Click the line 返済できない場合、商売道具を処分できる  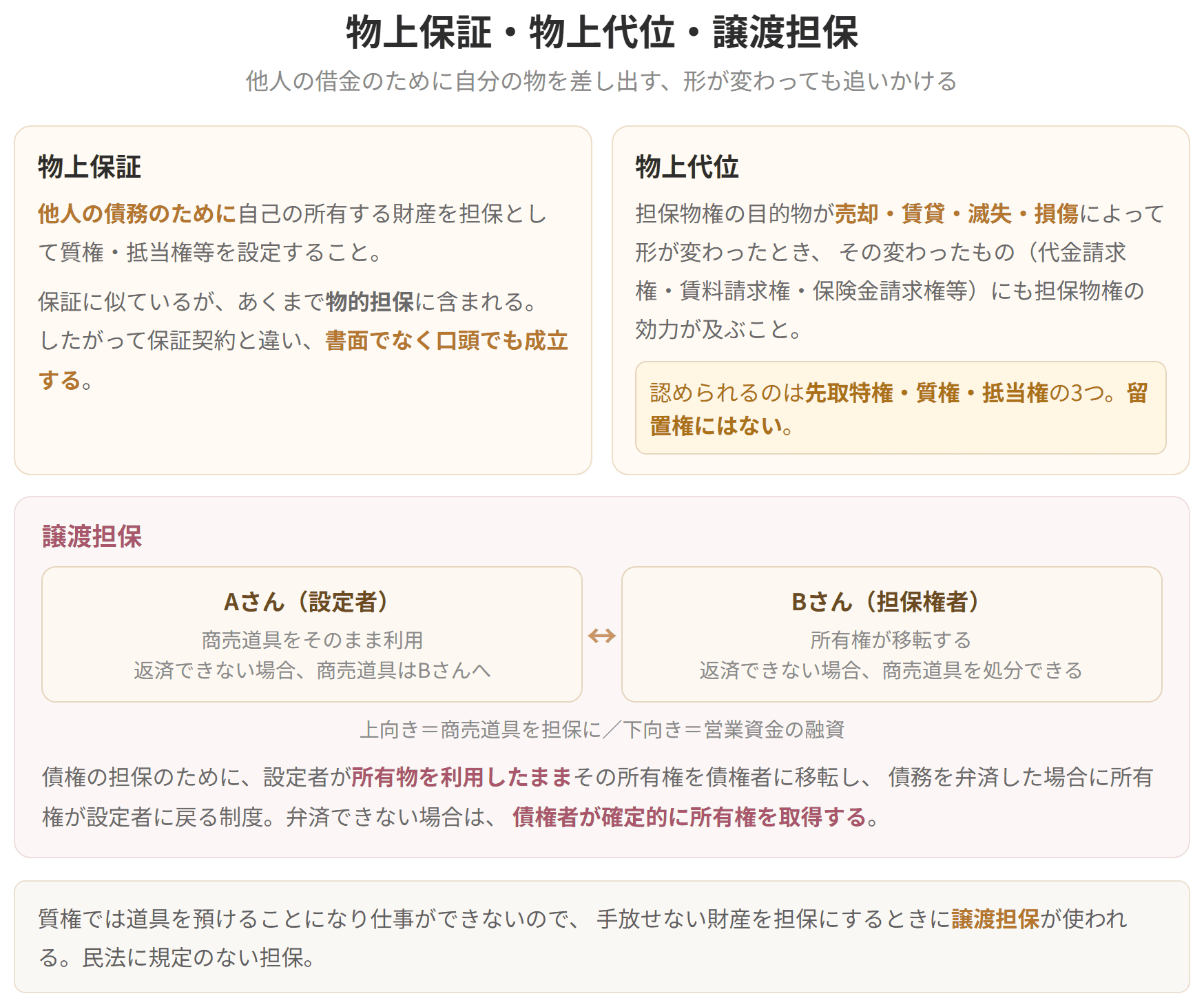click(891, 670)
